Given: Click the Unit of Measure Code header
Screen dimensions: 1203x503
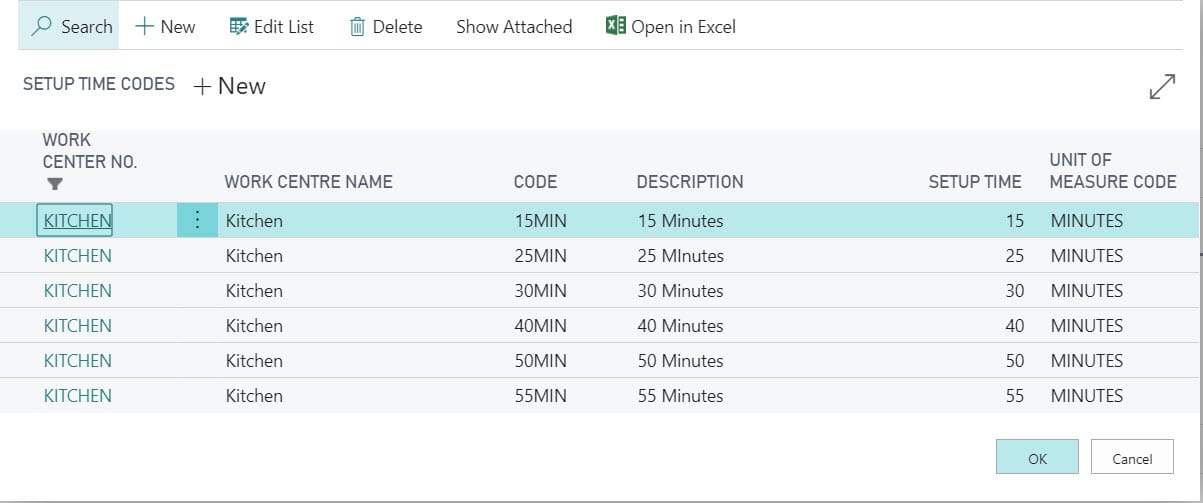Looking at the screenshot, I should click(1113, 171).
